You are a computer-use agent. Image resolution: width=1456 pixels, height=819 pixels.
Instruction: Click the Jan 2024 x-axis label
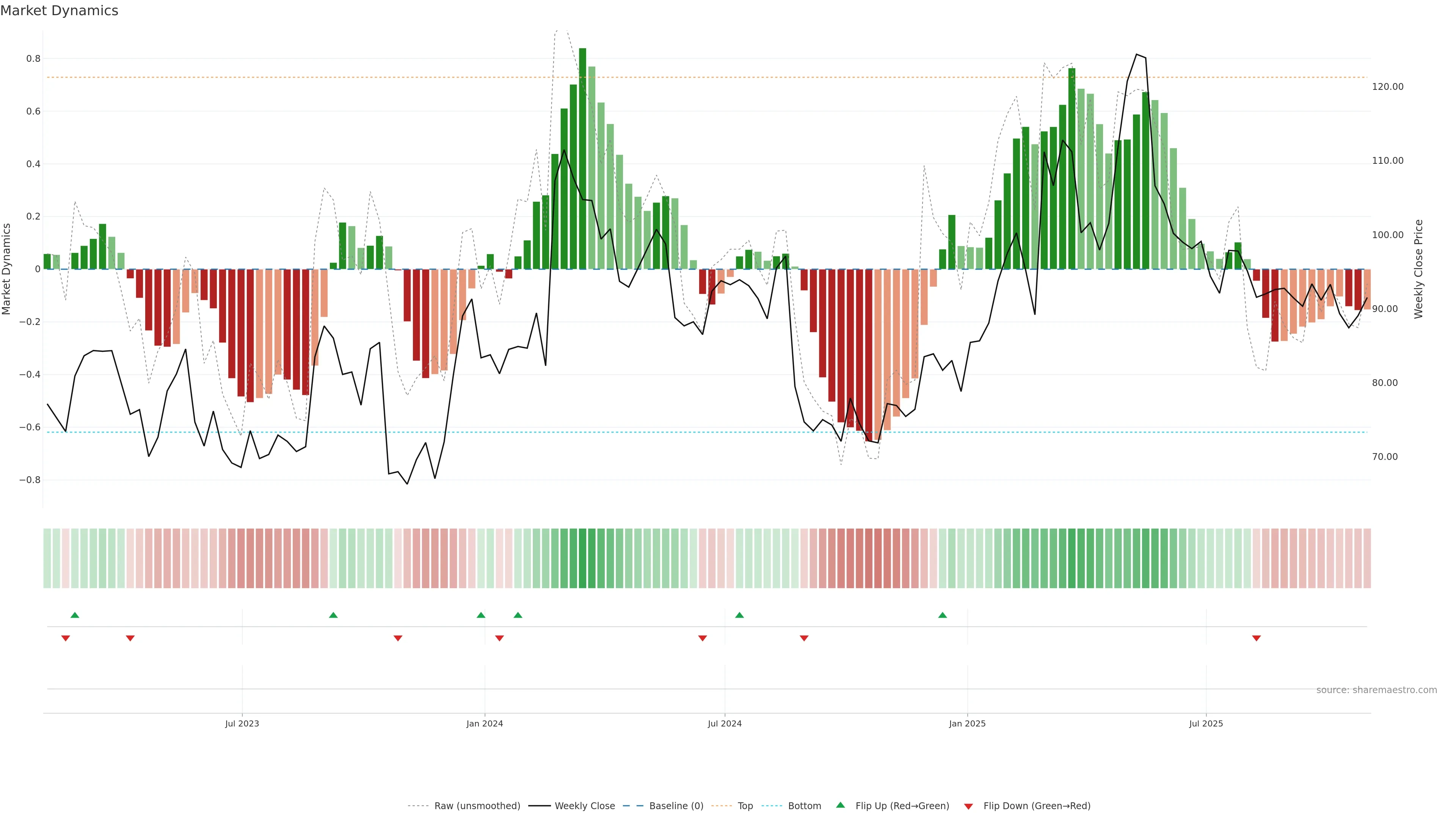pyautogui.click(x=485, y=723)
